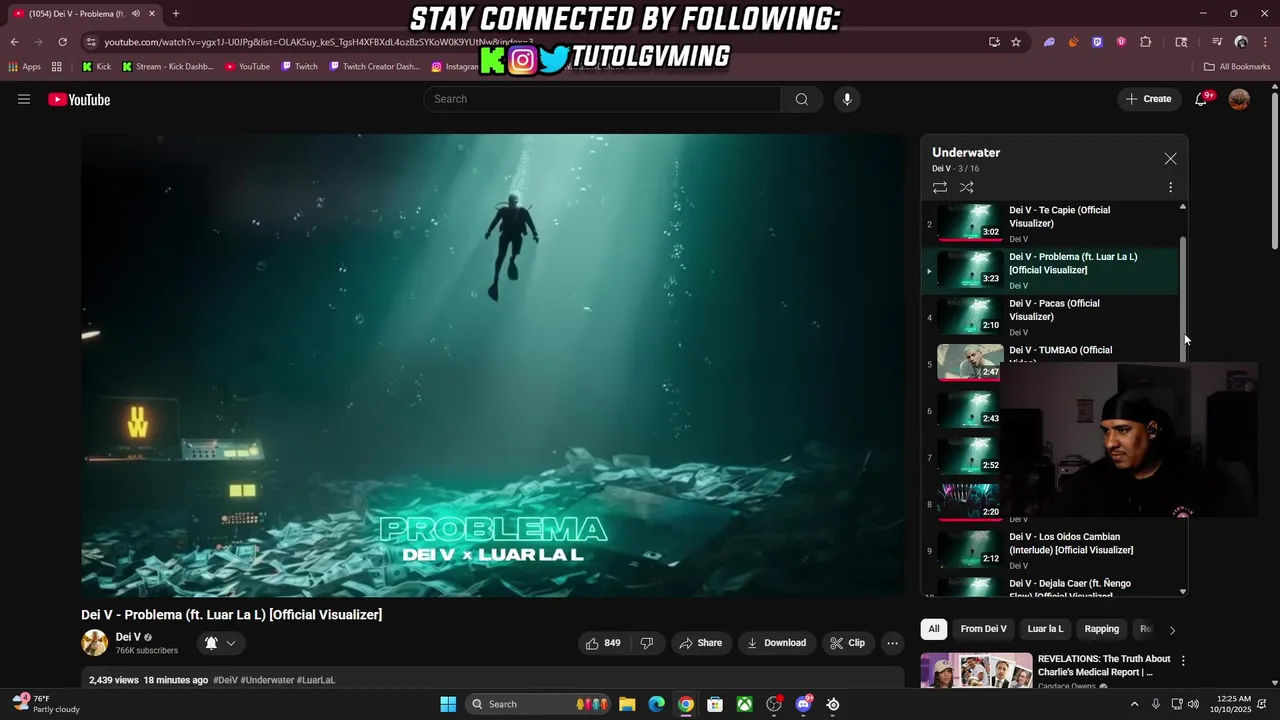Viewport: 1280px width, 720px height.
Task: Open REVELATIONS Charlie's Medical Report video
Action: click(1104, 665)
